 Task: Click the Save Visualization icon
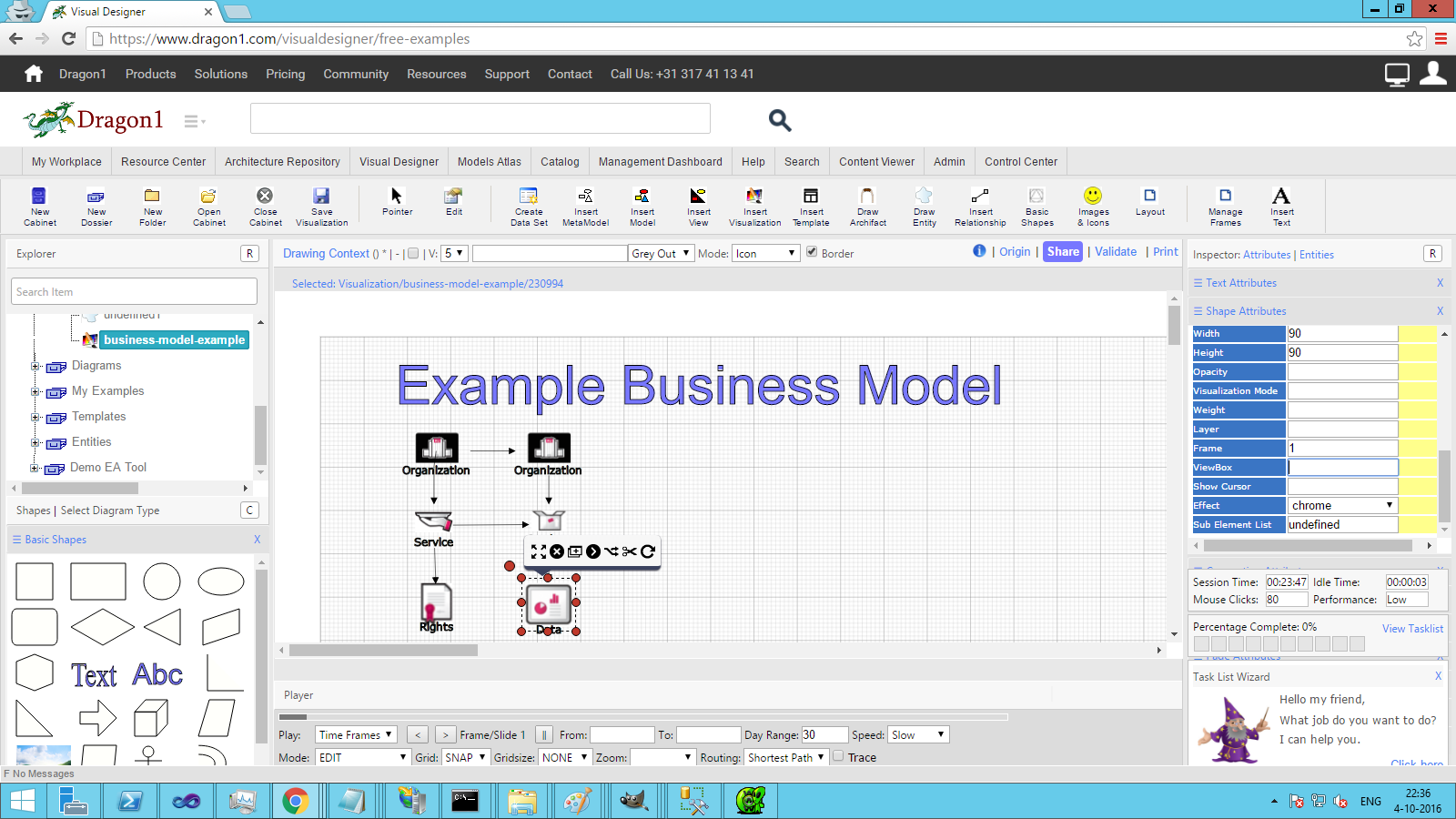point(321,197)
